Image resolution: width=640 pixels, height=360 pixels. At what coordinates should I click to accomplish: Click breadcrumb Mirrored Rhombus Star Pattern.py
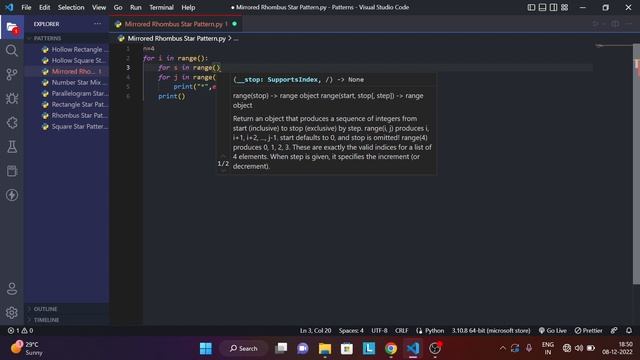pos(176,38)
